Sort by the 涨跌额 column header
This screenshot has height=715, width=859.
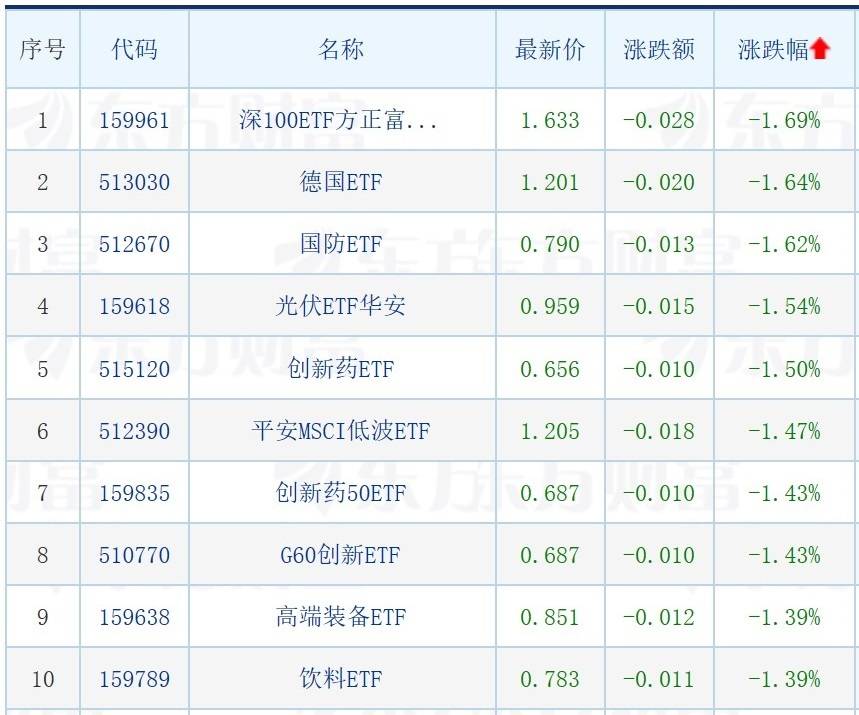[659, 49]
